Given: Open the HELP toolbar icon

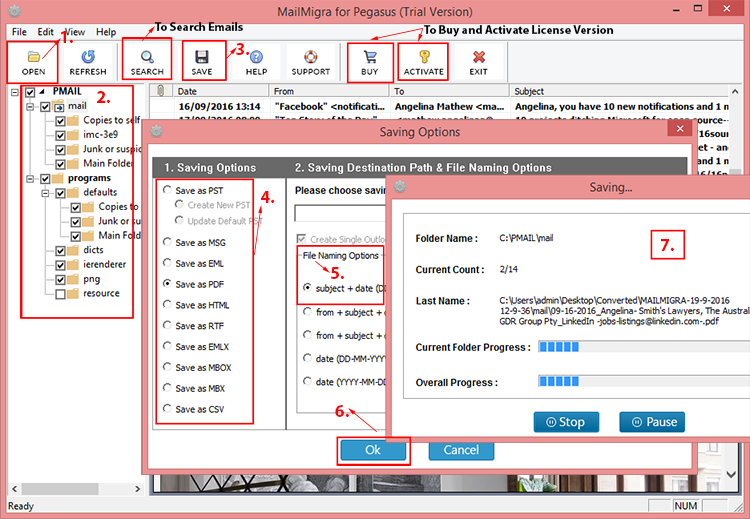Looking at the screenshot, I should (256, 62).
